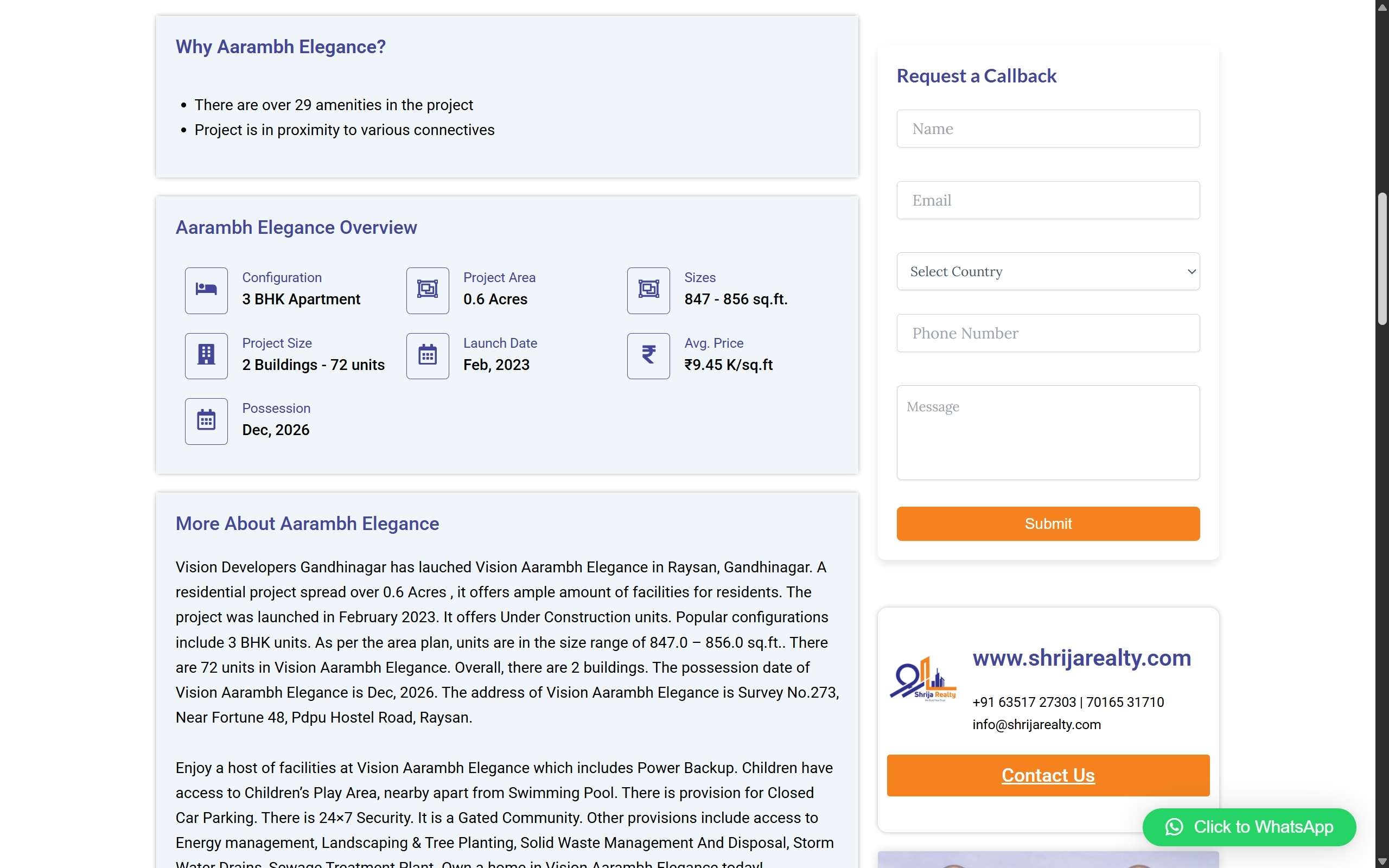Click the Message text area

coord(1047,432)
